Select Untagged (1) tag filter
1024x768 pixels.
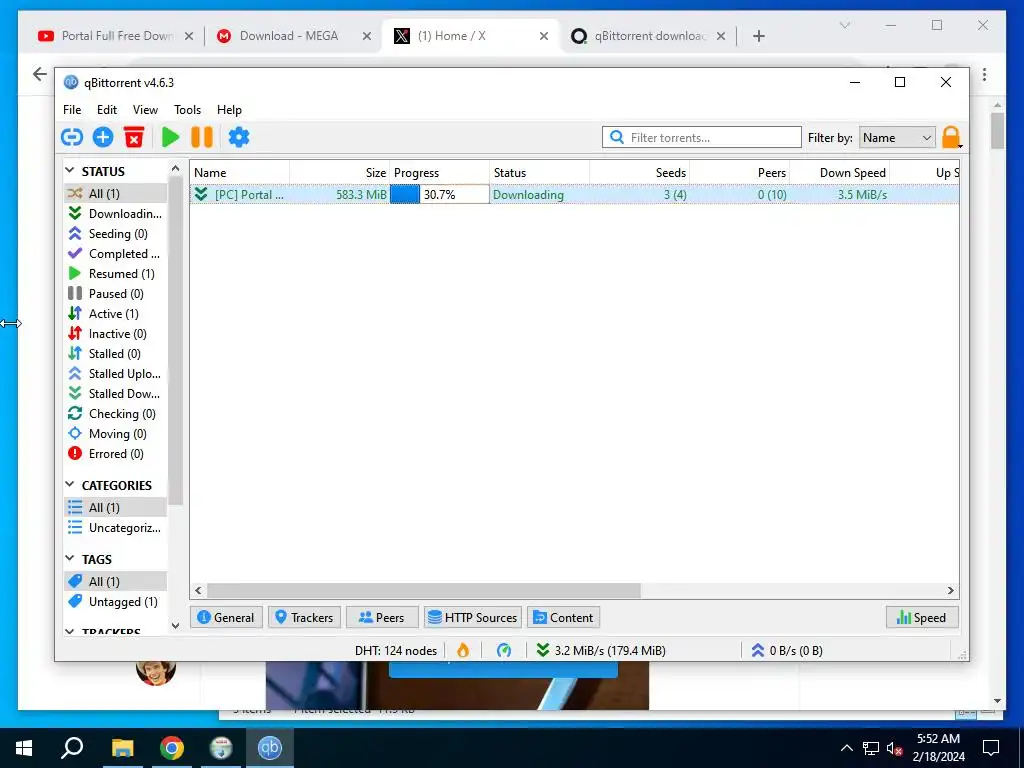coord(116,601)
